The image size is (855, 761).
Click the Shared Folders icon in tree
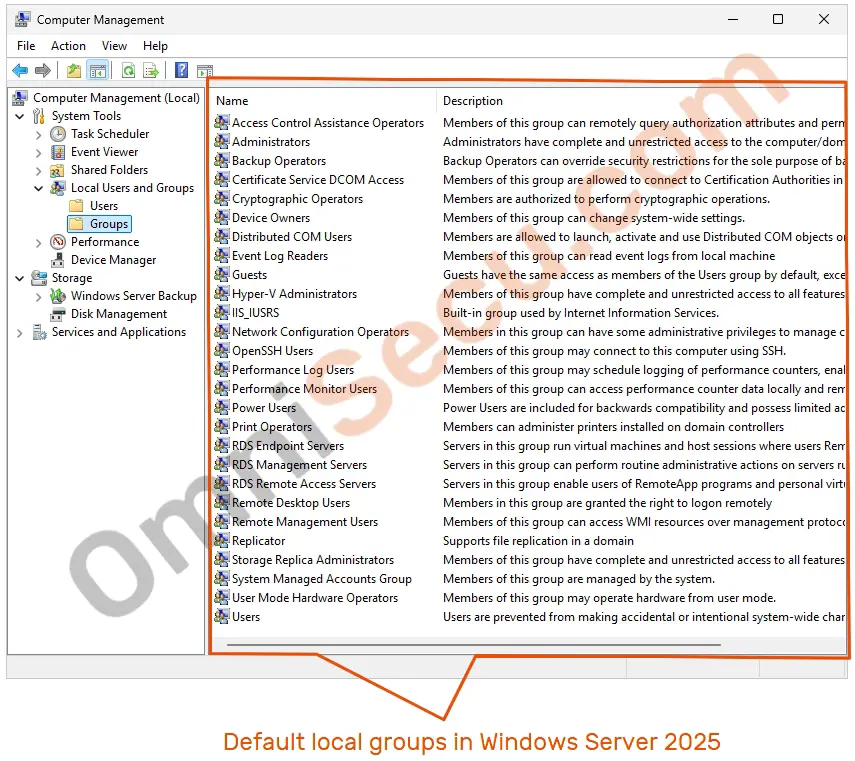coord(58,170)
